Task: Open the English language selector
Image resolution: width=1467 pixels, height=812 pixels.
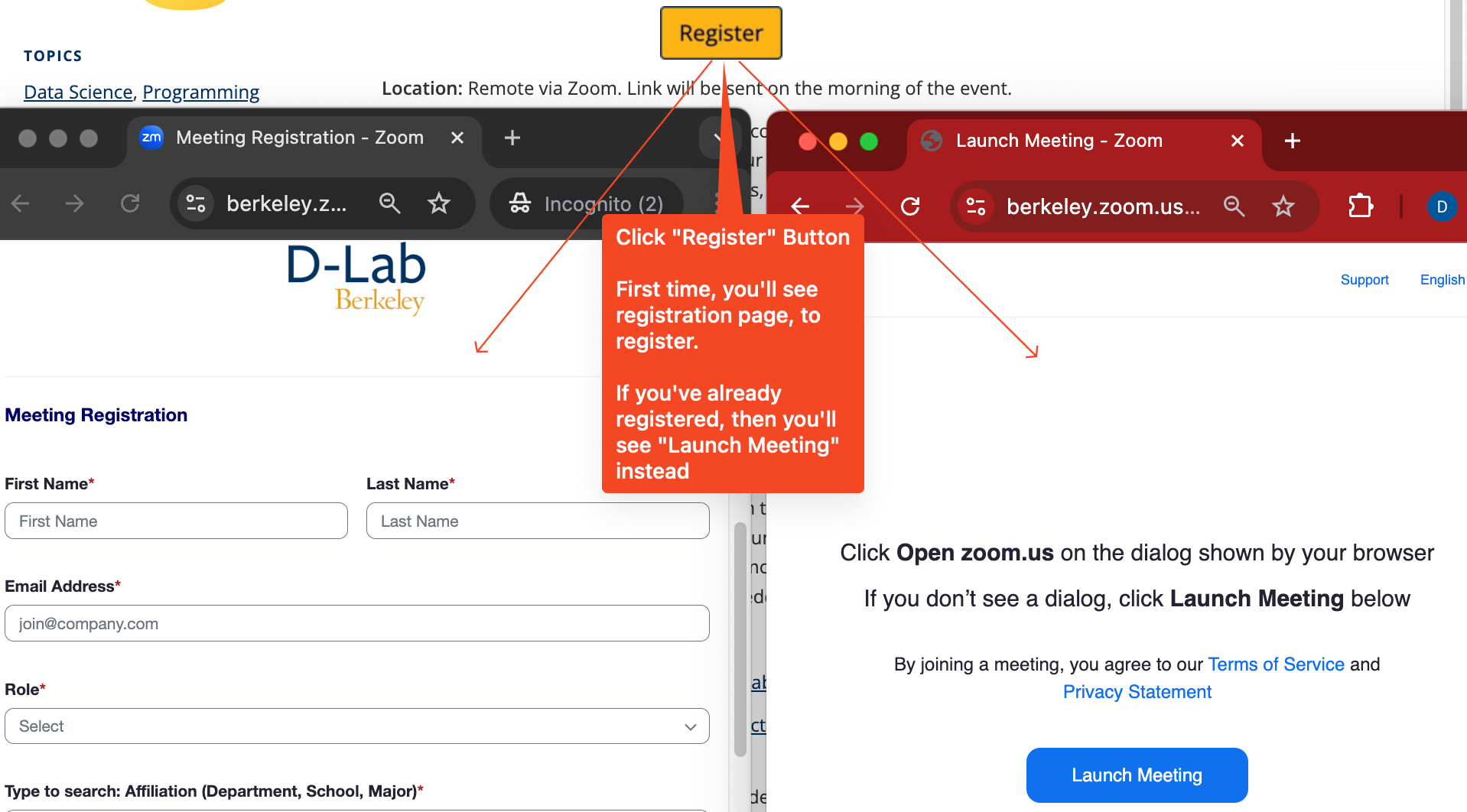Action: point(1443,280)
